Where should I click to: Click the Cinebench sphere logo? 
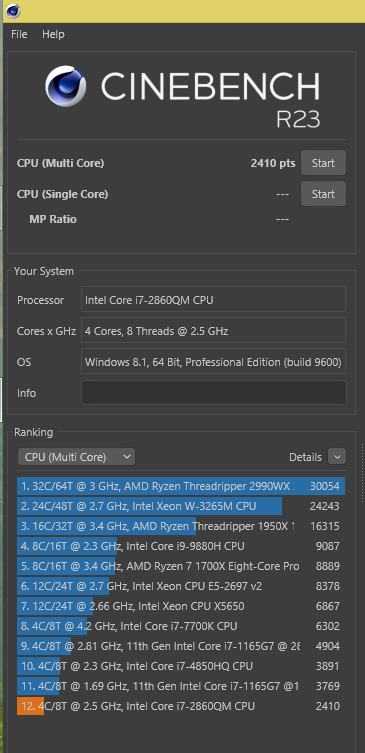click(x=66, y=86)
